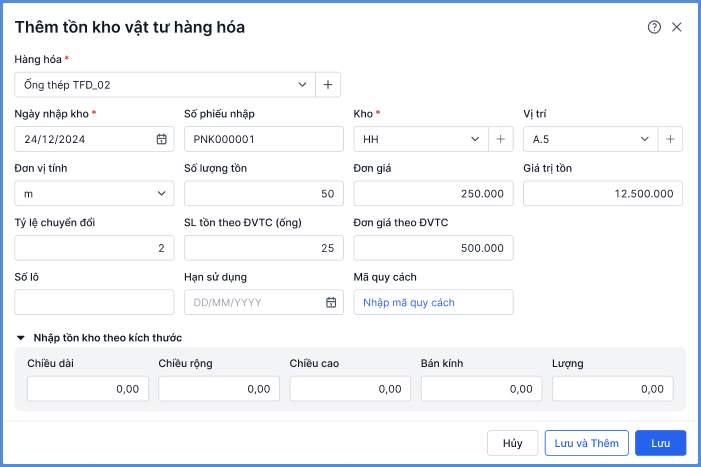Click the Mã quy cách input
This screenshot has height=467, width=701.
click(433, 302)
